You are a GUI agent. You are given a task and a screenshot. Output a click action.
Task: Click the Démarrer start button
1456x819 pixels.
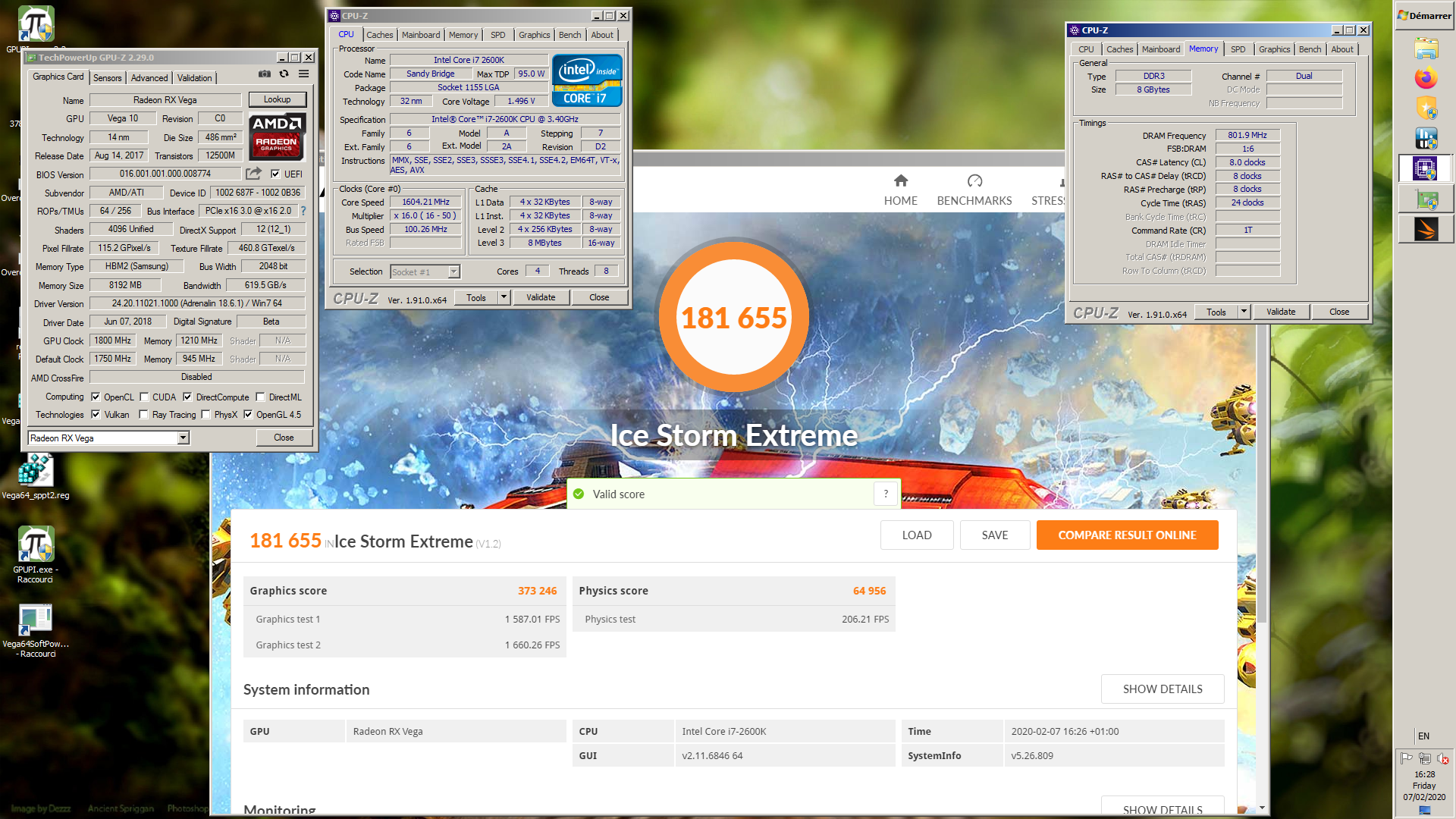click(1425, 15)
